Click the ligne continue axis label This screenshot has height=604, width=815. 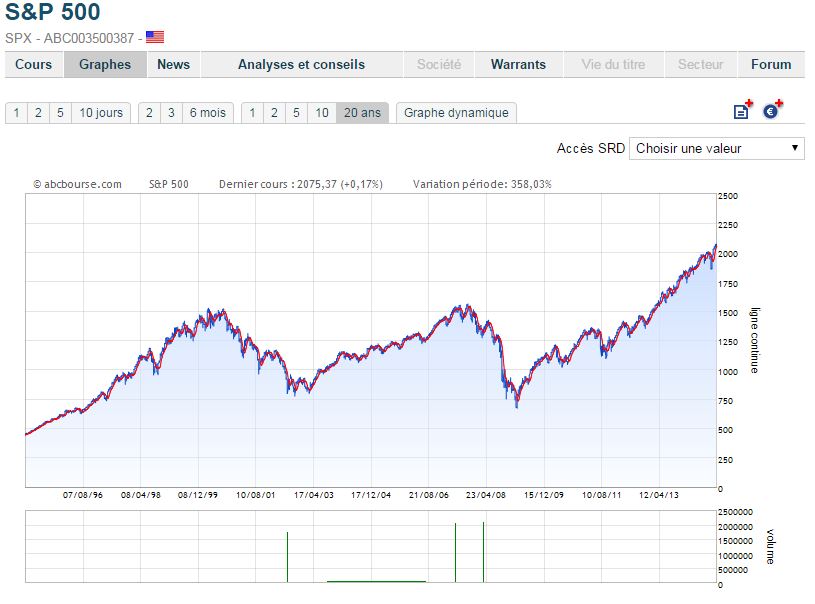(754, 340)
